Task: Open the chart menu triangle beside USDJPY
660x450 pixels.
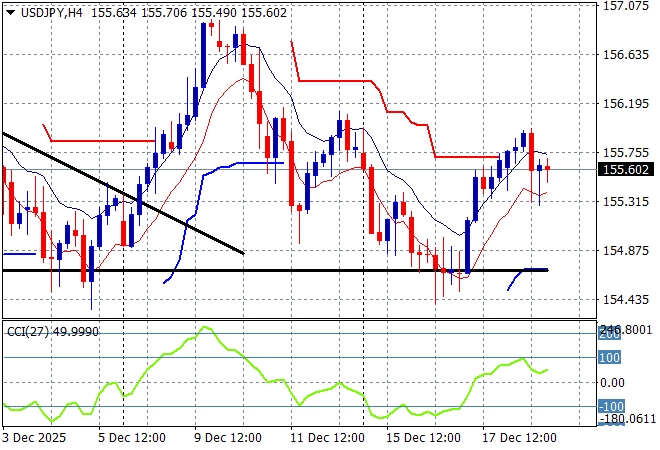Action: [11, 13]
